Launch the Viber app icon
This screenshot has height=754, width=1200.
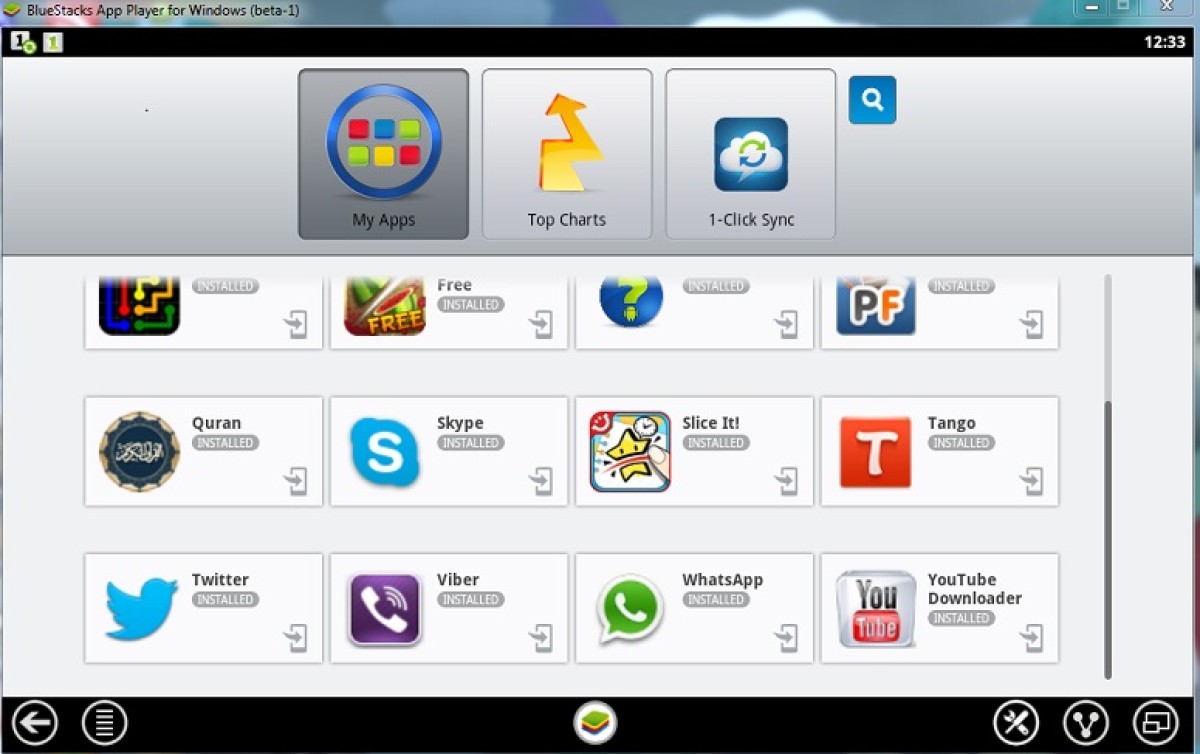385,608
